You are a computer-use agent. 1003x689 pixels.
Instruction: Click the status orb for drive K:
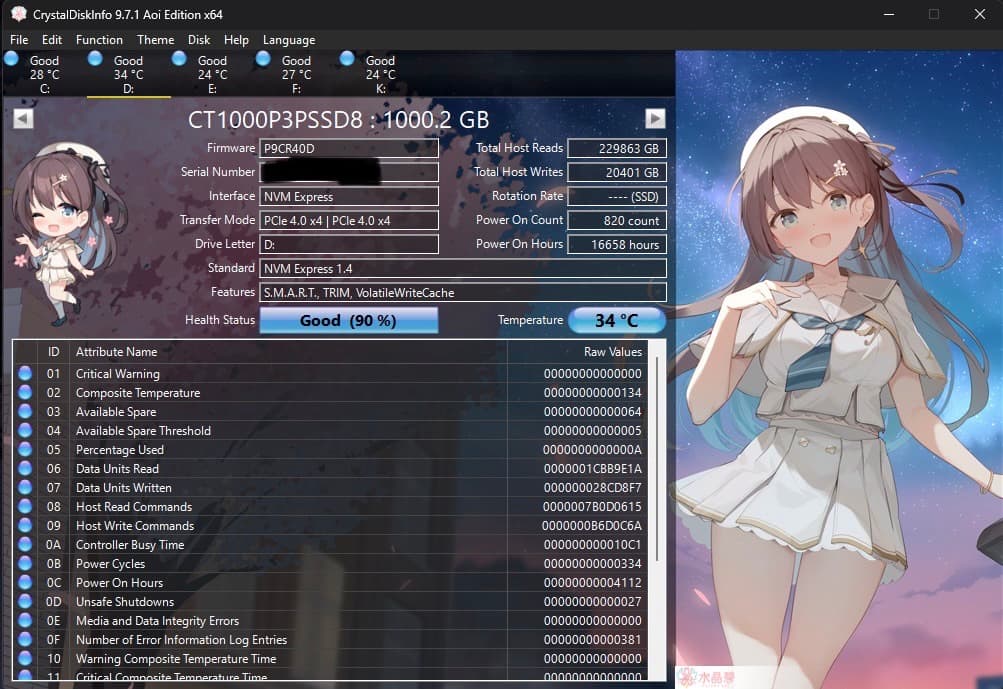[x=347, y=59]
